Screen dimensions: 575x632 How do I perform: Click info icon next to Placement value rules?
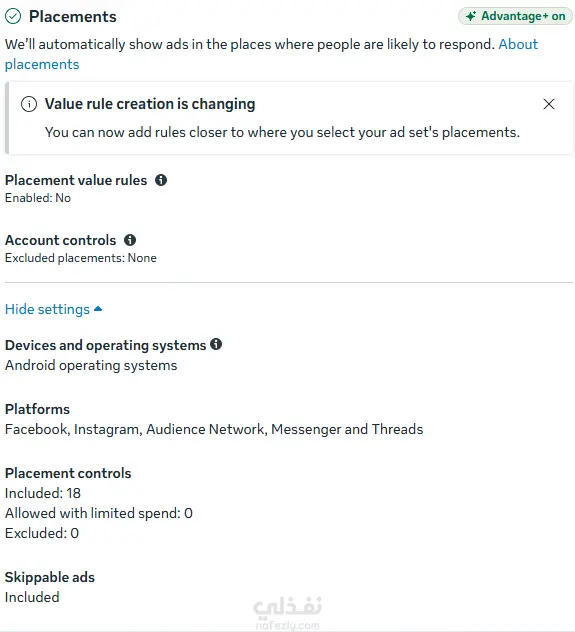point(161,180)
